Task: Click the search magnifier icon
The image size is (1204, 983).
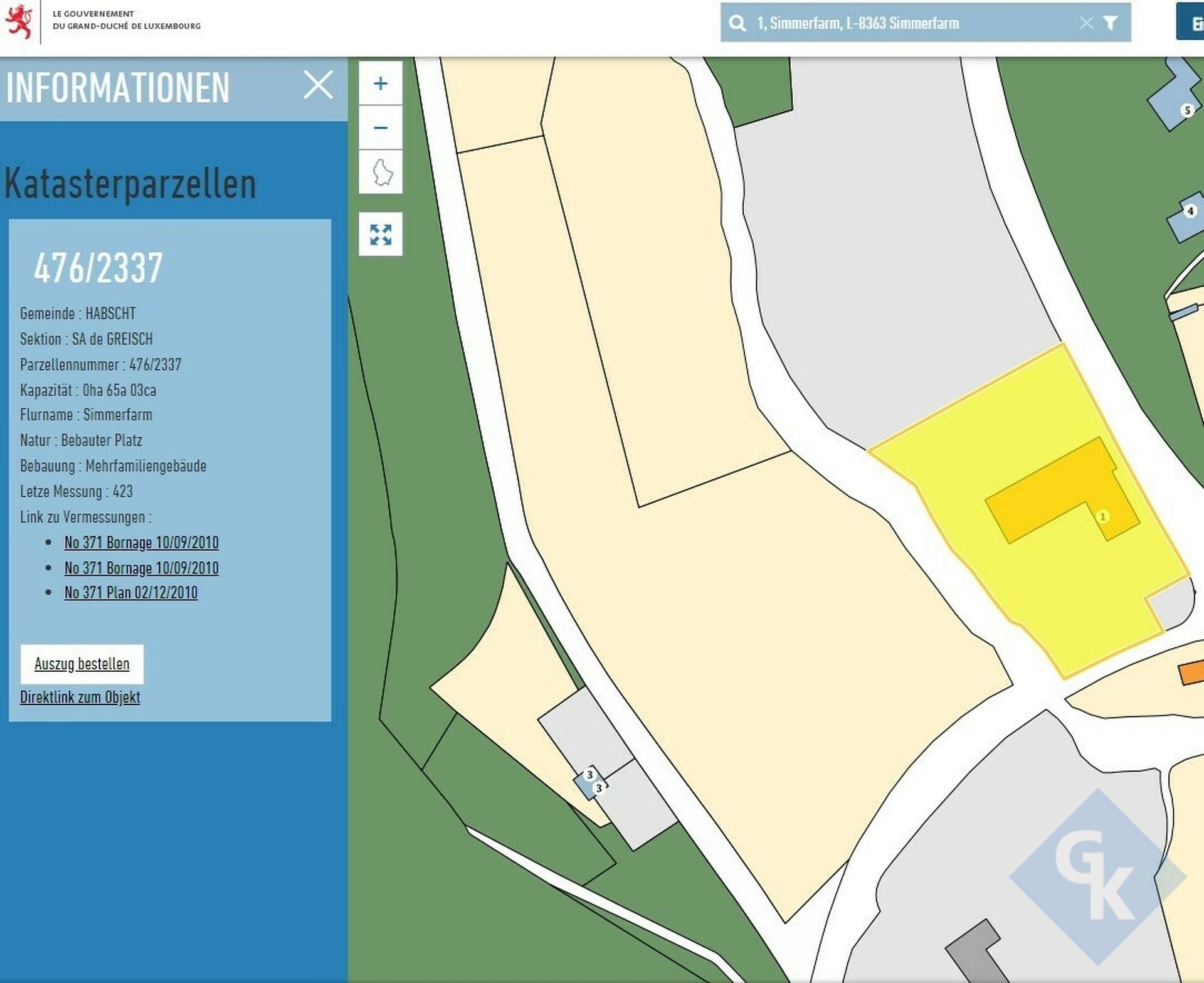Action: [737, 23]
